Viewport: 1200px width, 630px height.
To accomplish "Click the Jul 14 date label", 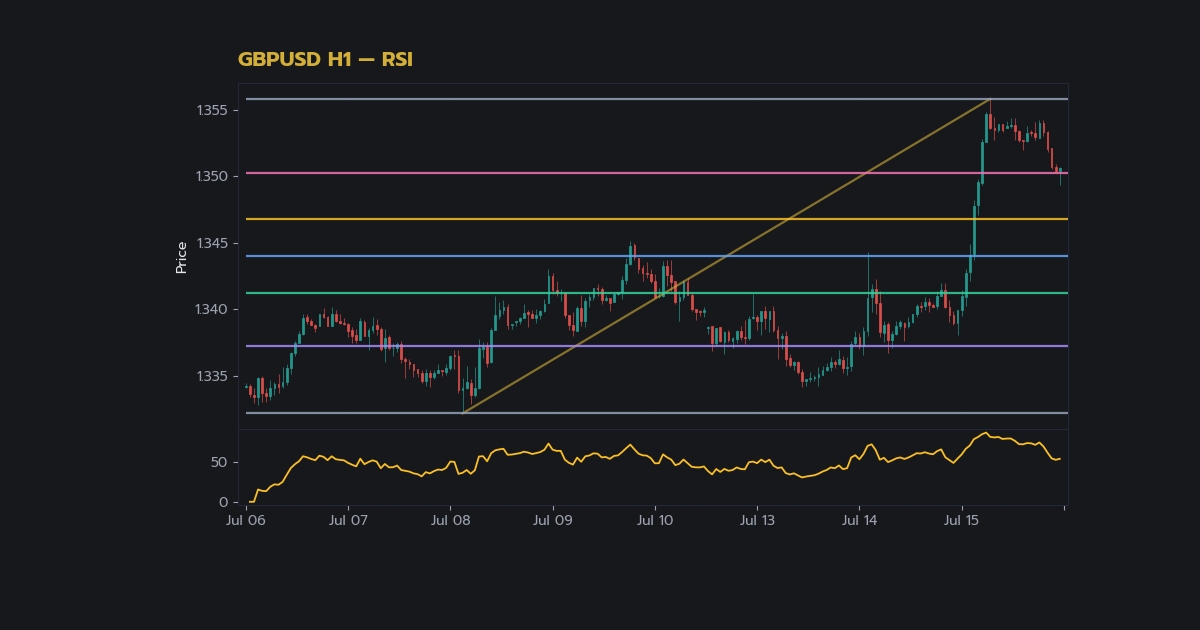I will click(859, 520).
